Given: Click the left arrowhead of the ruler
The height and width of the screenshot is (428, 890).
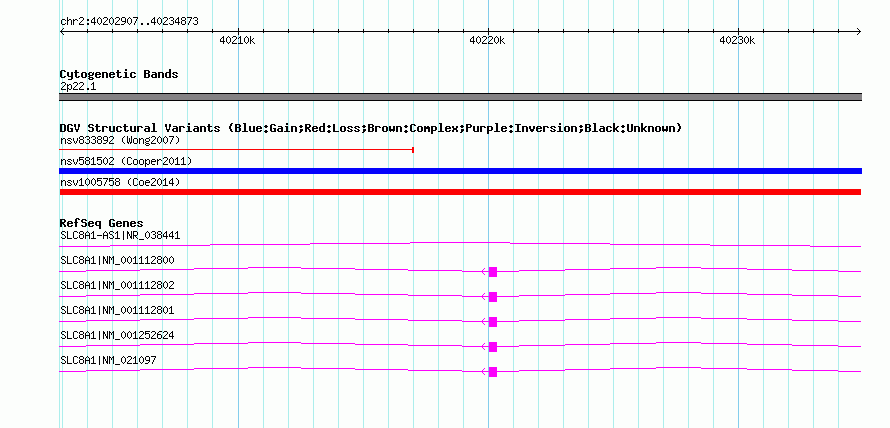Looking at the screenshot, I should (x=62, y=32).
